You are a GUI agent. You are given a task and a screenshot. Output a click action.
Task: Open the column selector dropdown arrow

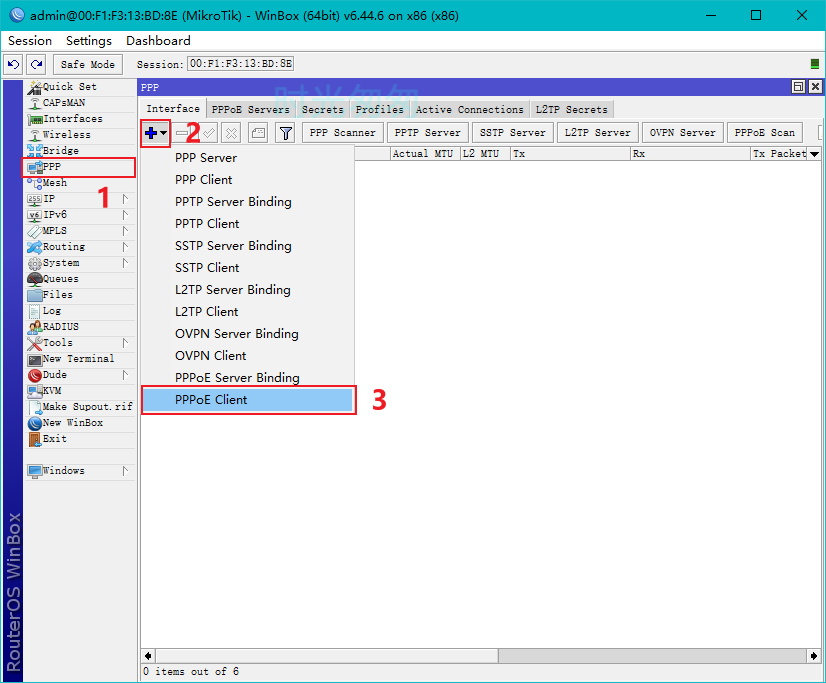point(814,154)
